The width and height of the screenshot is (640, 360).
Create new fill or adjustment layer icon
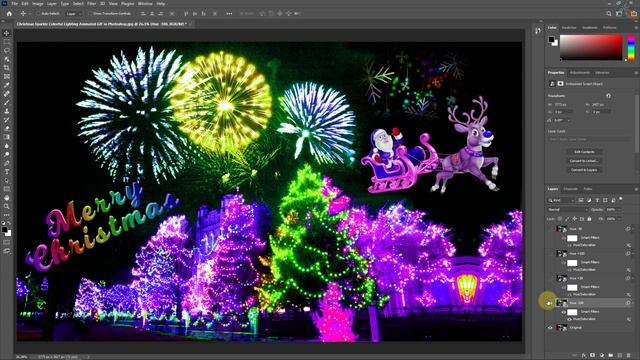coord(602,356)
